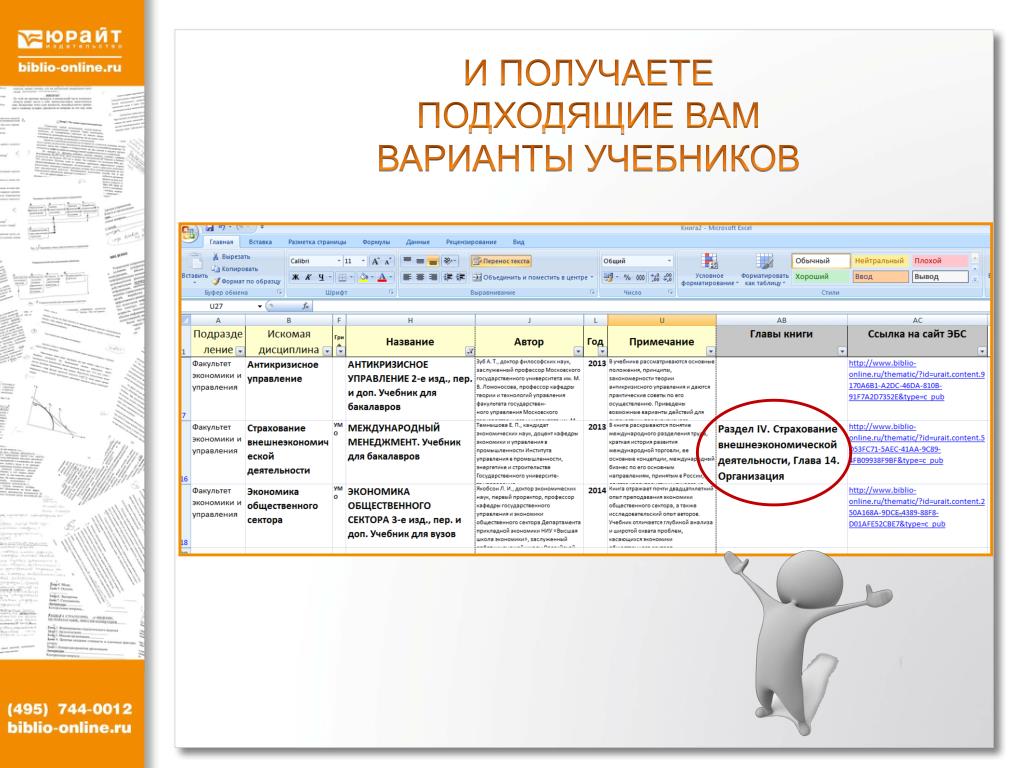Open the Calibri font name dropdown
The width and height of the screenshot is (1024, 768).
[338, 261]
